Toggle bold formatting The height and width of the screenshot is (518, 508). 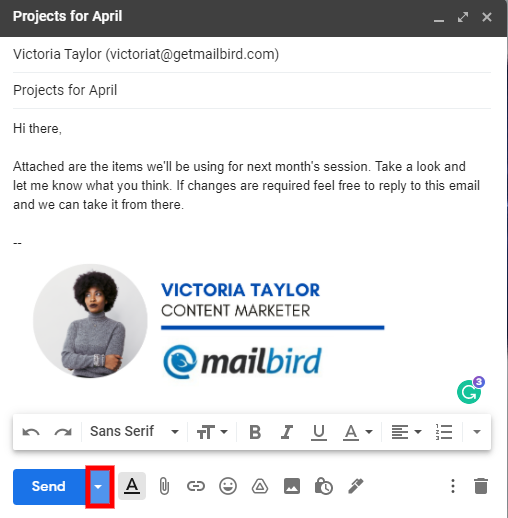[255, 432]
